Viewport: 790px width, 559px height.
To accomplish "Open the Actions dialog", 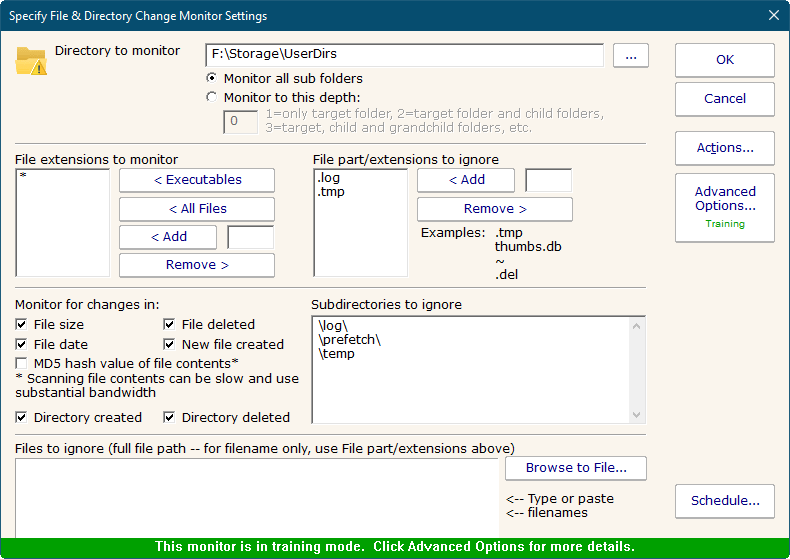I will coord(724,148).
